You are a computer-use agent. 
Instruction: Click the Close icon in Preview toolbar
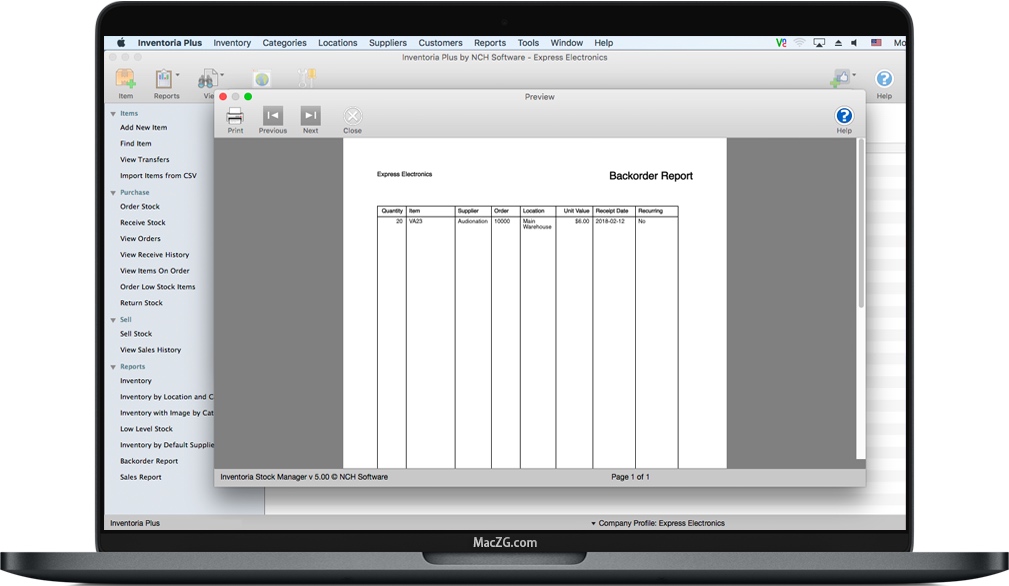352,116
